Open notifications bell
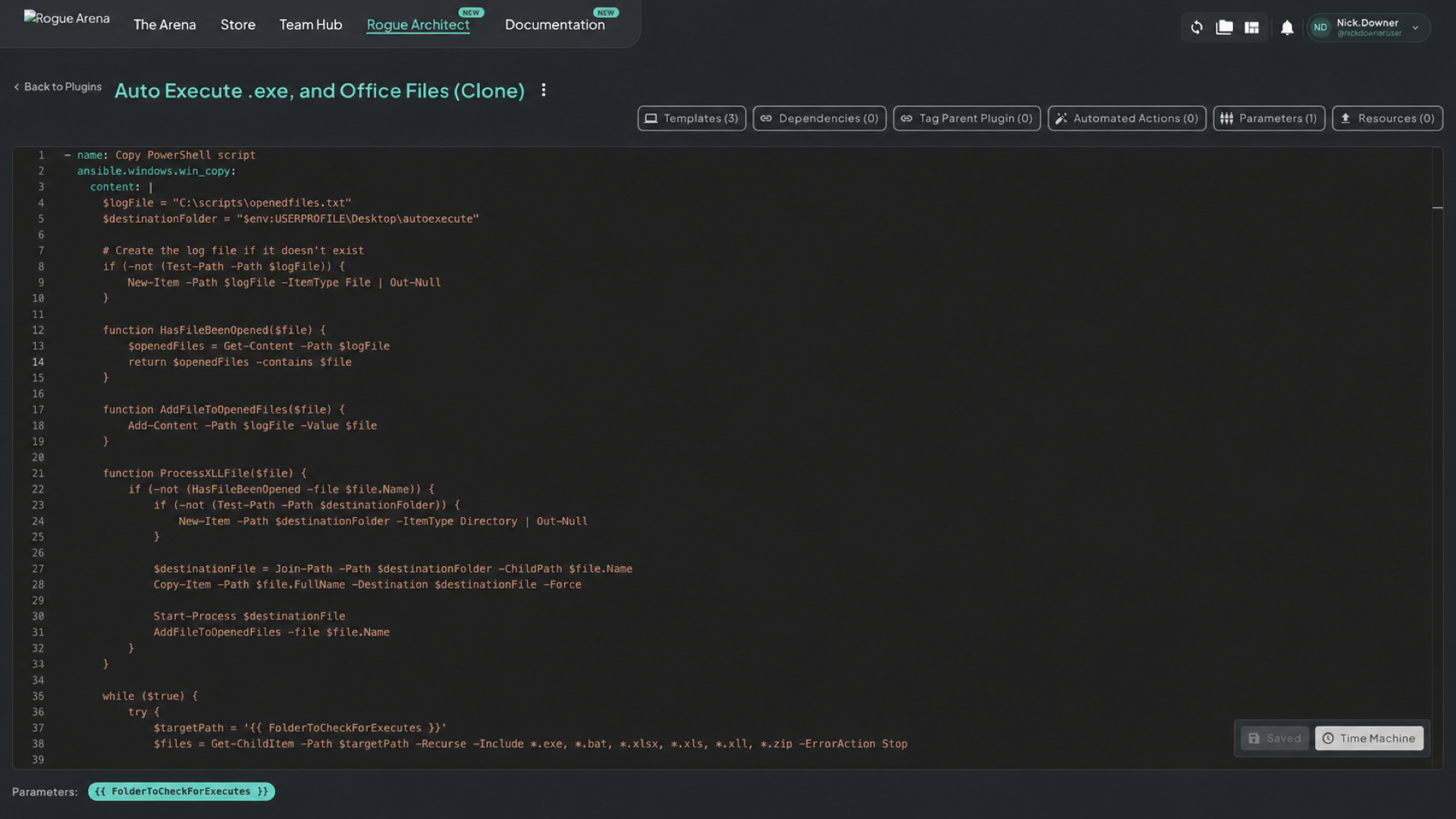The width and height of the screenshot is (1456, 819). (x=1287, y=28)
